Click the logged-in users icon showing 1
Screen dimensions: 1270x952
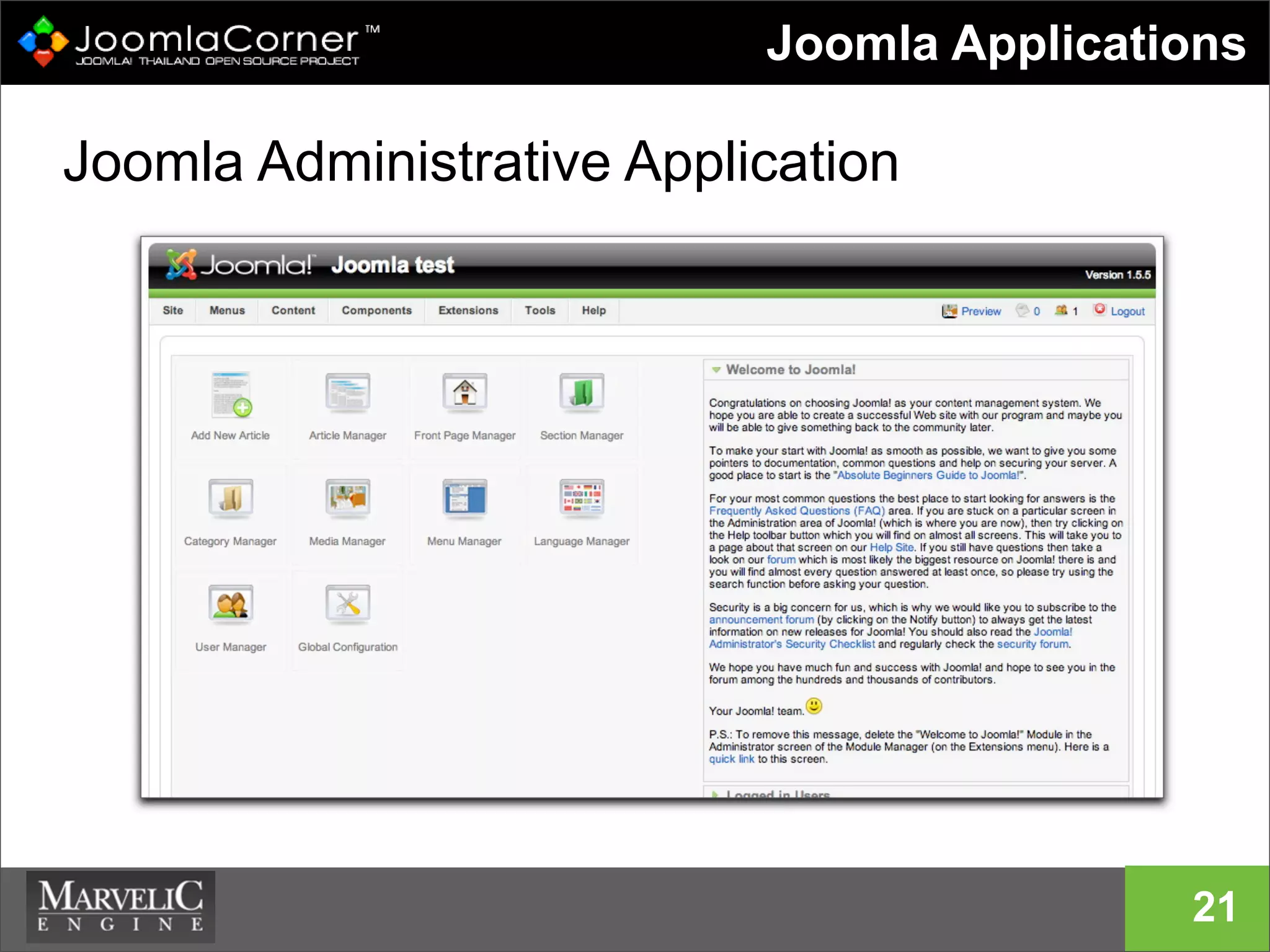(x=1061, y=311)
